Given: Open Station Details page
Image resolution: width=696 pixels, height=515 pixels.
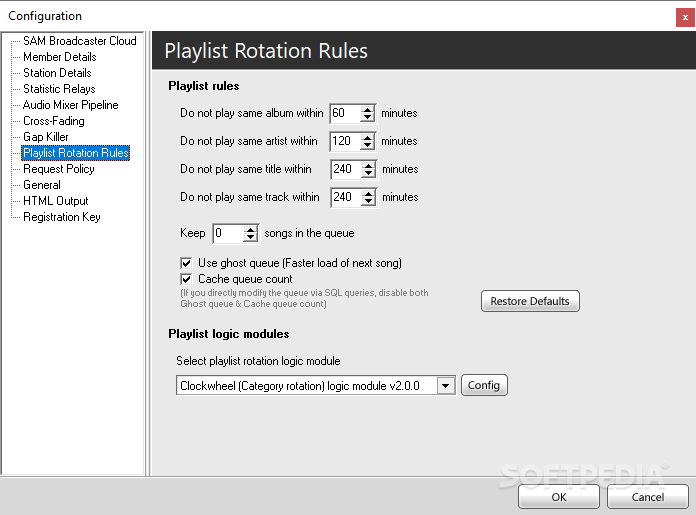Looking at the screenshot, I should [57, 73].
